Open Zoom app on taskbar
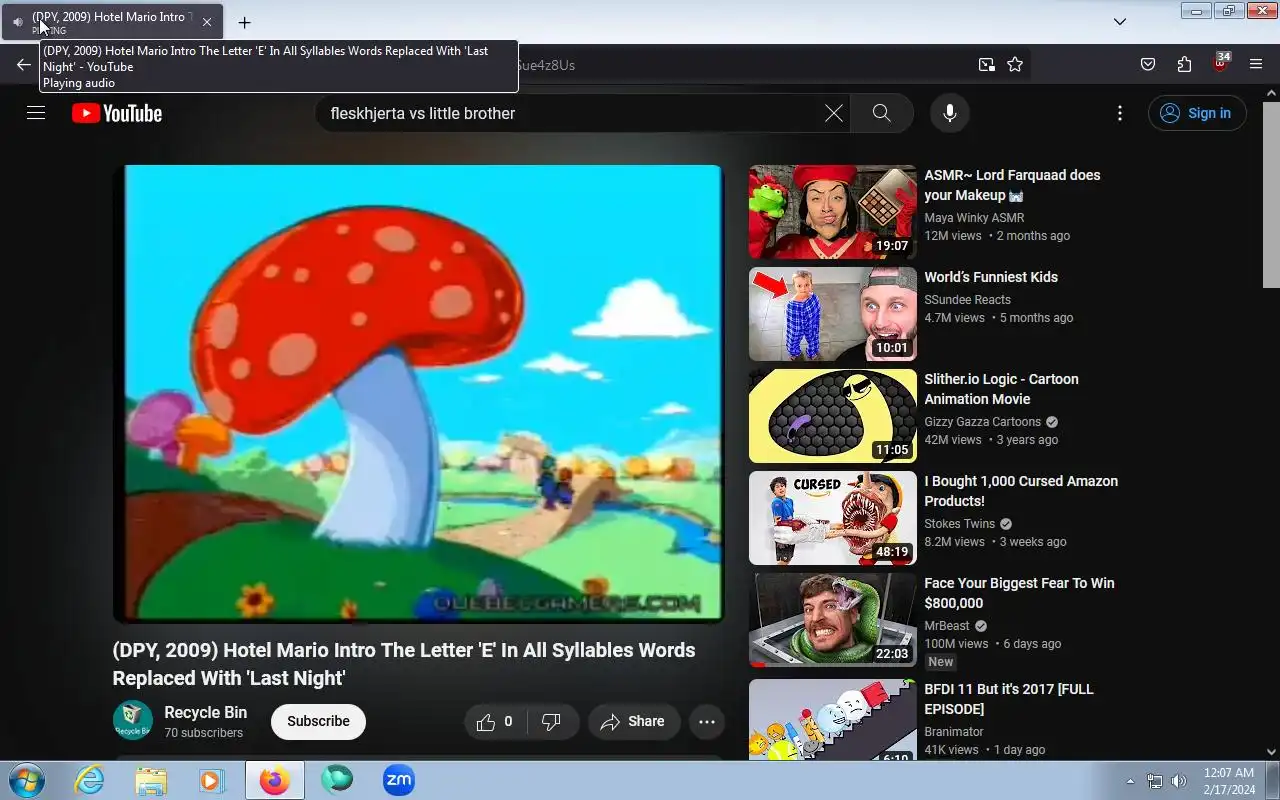Screen dimensions: 1280x800 pos(398,780)
